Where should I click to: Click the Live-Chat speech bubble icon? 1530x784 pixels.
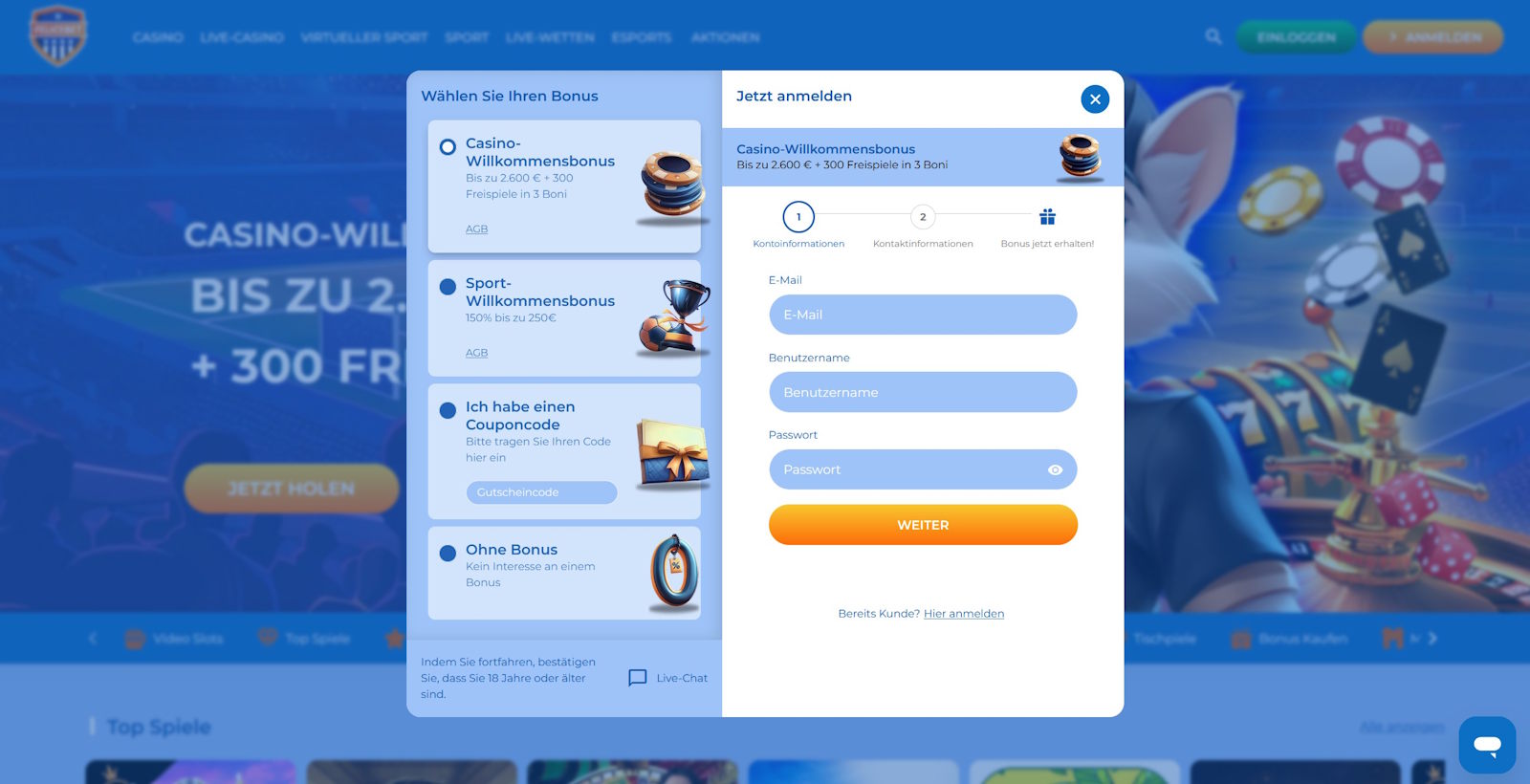(x=638, y=678)
